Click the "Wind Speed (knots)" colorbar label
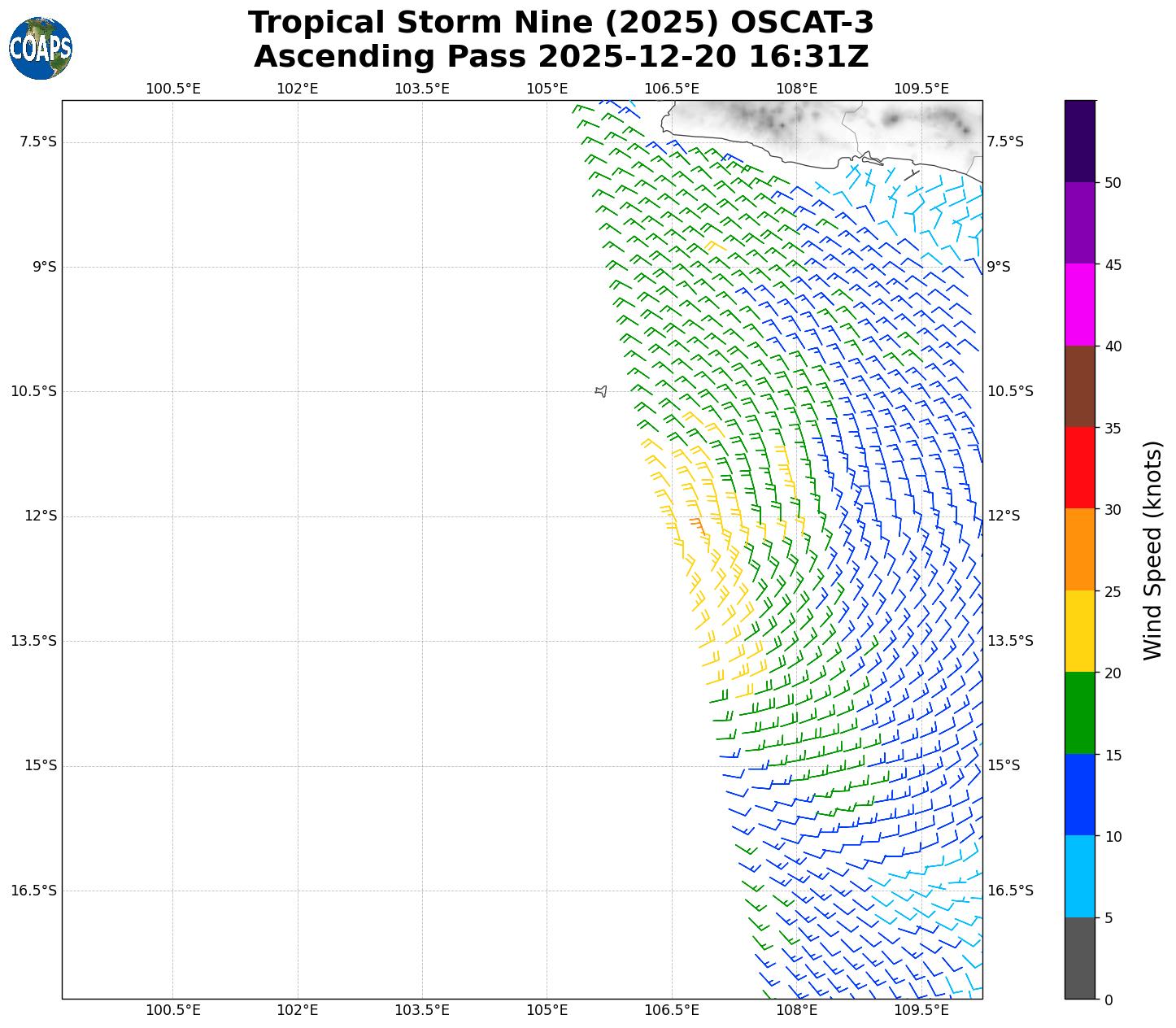The image size is (1176, 1028). [1152, 550]
